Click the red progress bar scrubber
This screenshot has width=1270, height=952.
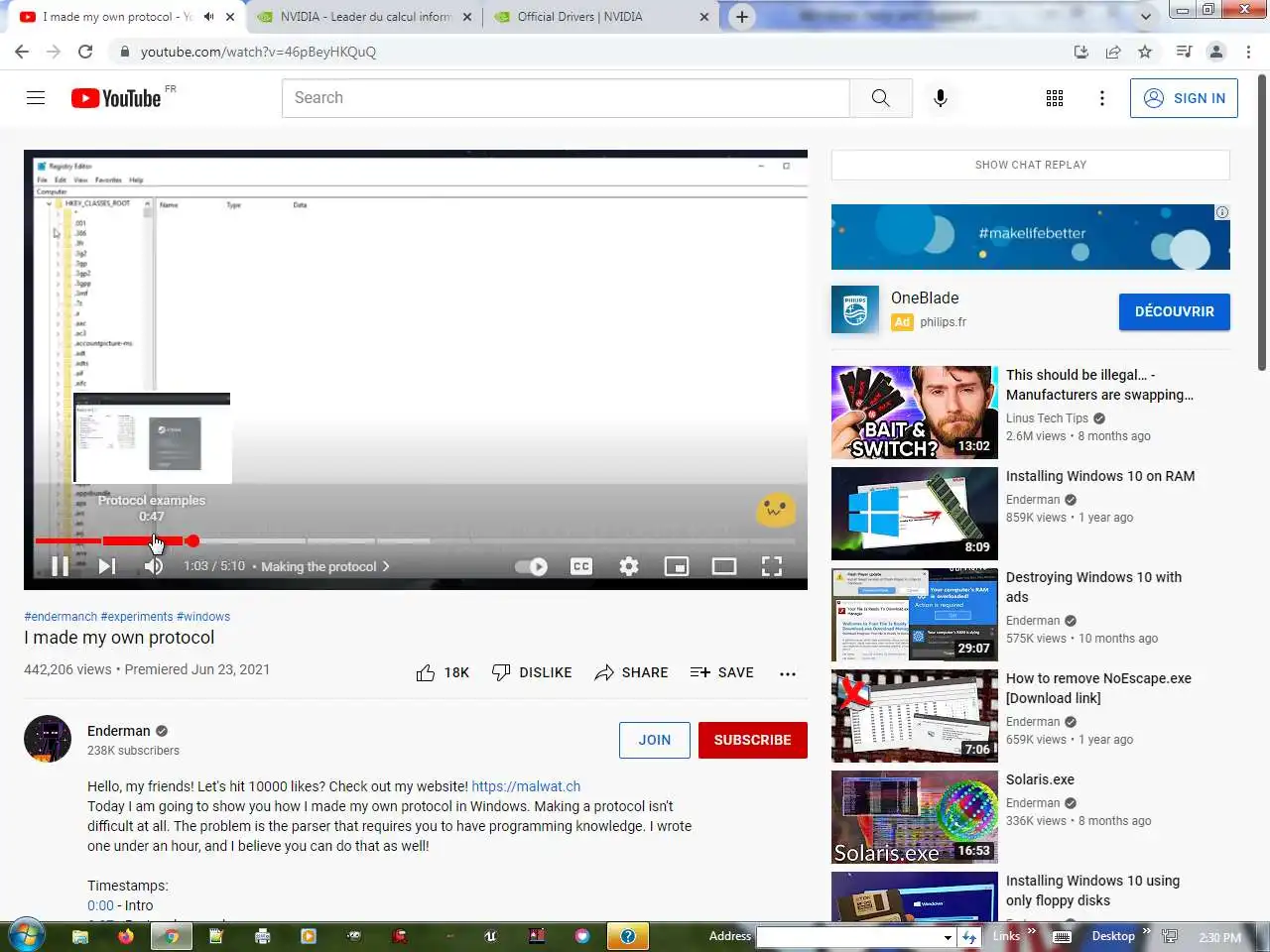tap(192, 540)
